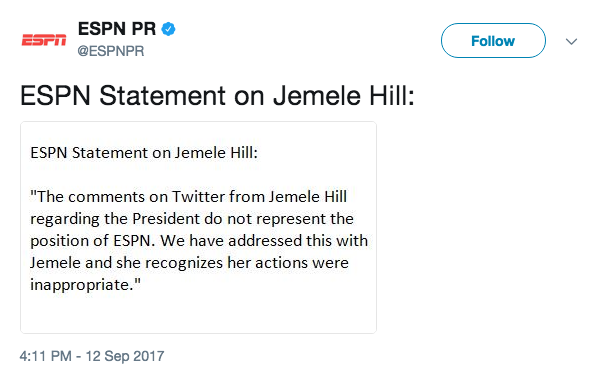The width and height of the screenshot is (592, 377).
Task: Click the date 12 Sep 2017
Action: pos(125,356)
